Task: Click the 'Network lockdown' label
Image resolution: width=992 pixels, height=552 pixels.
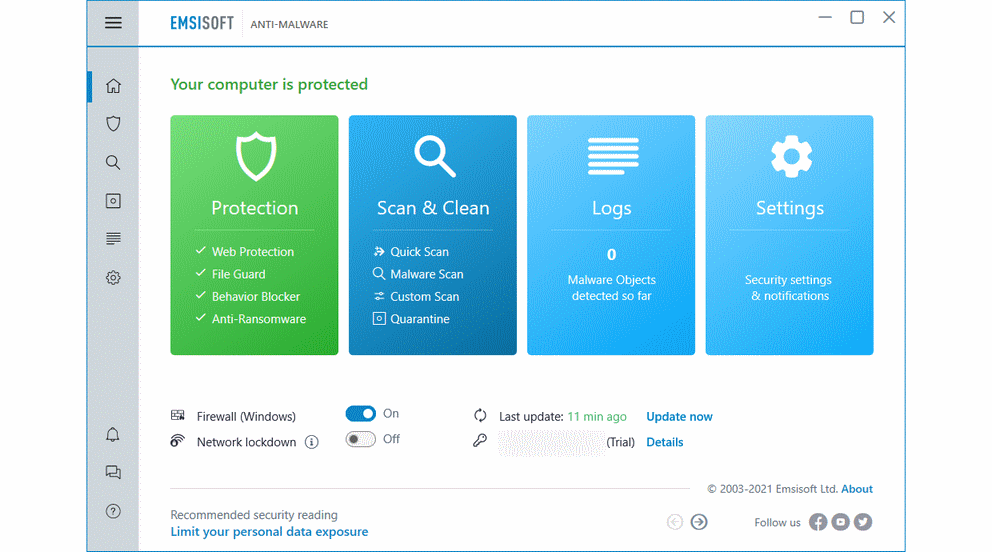Action: coord(246,443)
